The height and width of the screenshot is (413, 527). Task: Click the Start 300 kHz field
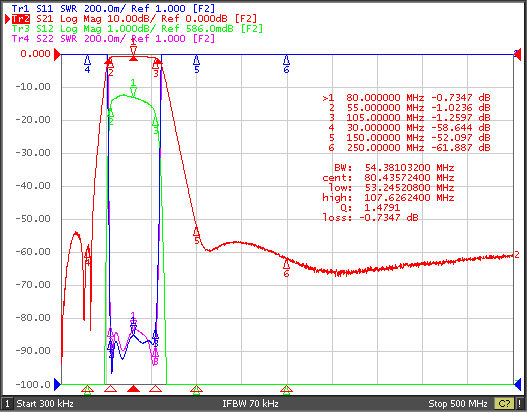[x=45, y=404]
